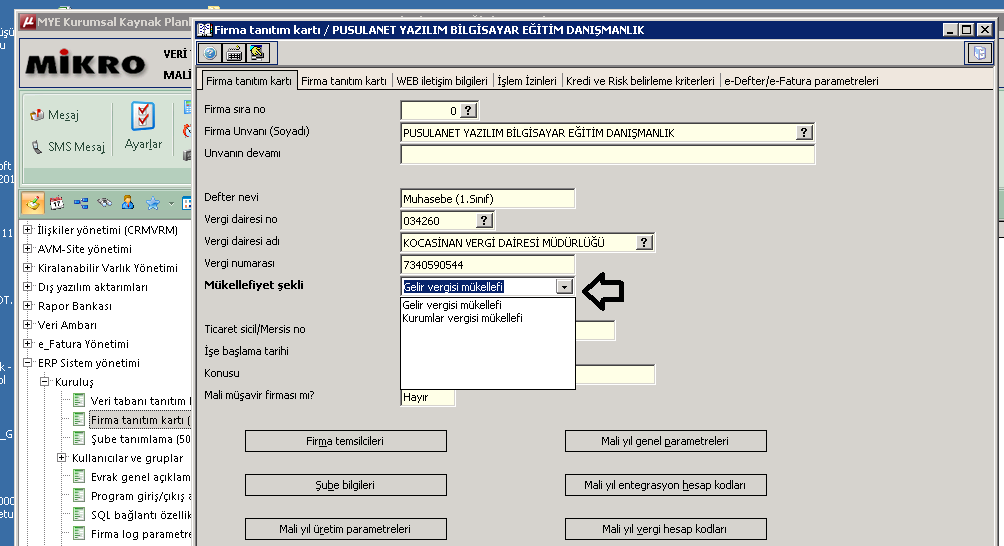Collapse the Kuruluş subtree
1004x546 pixels.
click(45, 381)
